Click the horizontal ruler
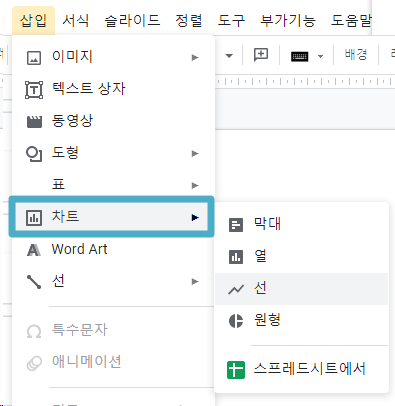This screenshot has width=395, height=406. 305,81
